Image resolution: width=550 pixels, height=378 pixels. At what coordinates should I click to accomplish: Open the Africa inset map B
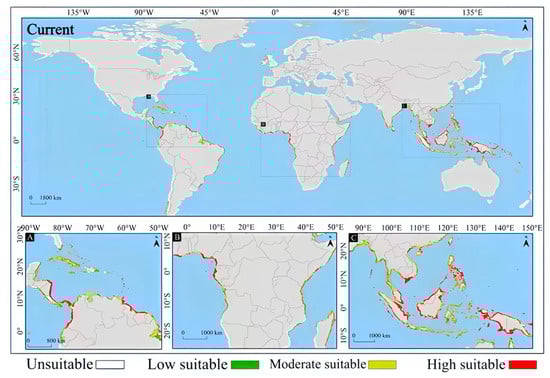254,291
